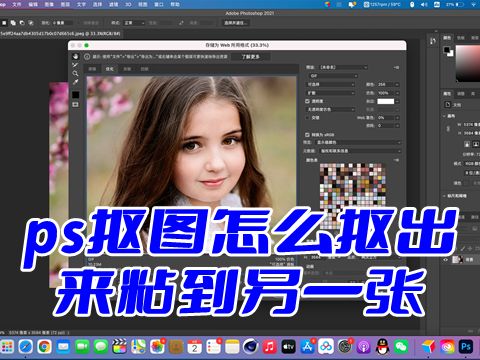
Task: Open Final Cut Pro from the Dock
Action: pyautogui.click(x=119, y=347)
